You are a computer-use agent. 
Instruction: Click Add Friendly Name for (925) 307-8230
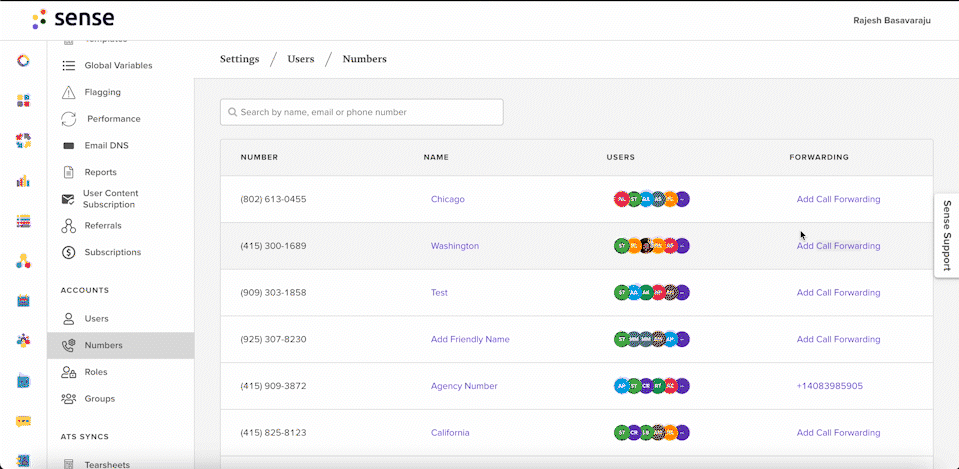click(x=470, y=339)
